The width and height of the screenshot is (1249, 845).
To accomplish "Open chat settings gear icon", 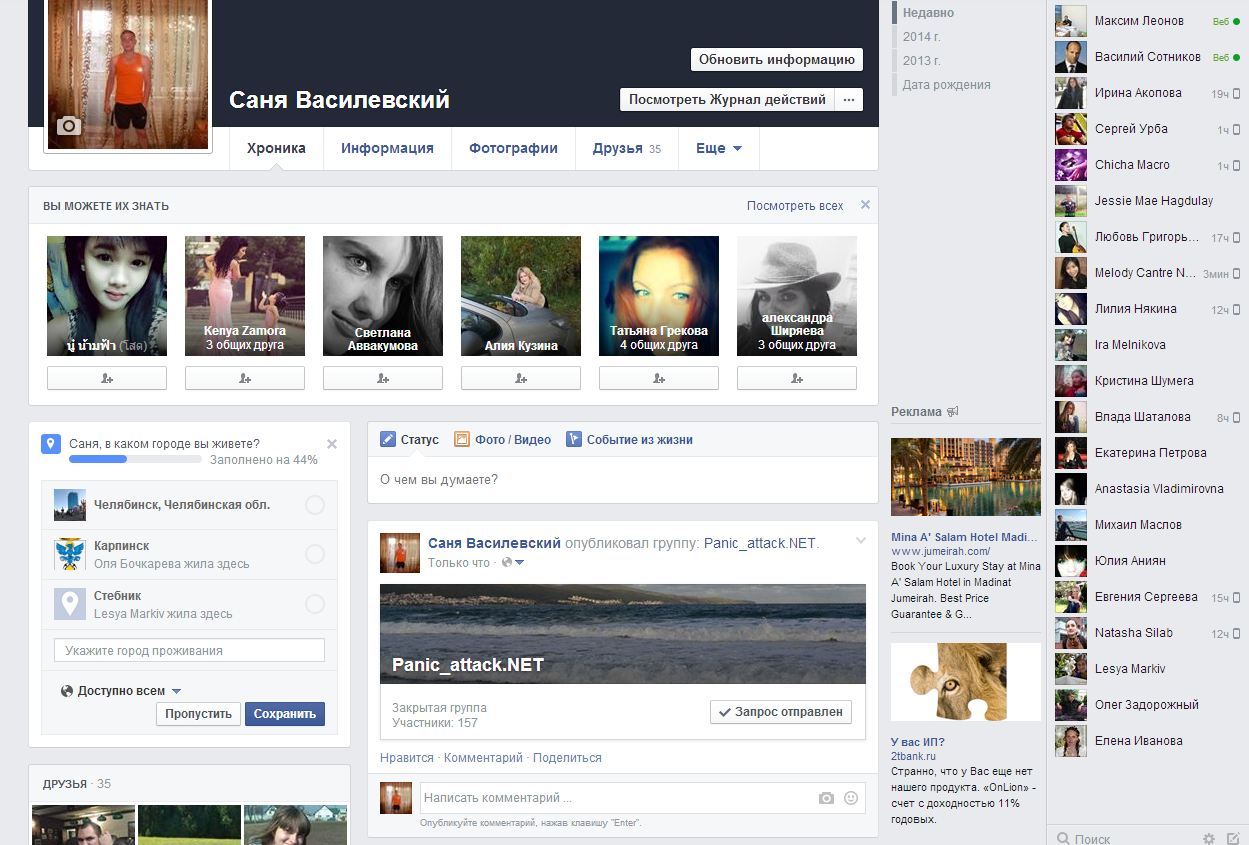I will [x=1209, y=839].
